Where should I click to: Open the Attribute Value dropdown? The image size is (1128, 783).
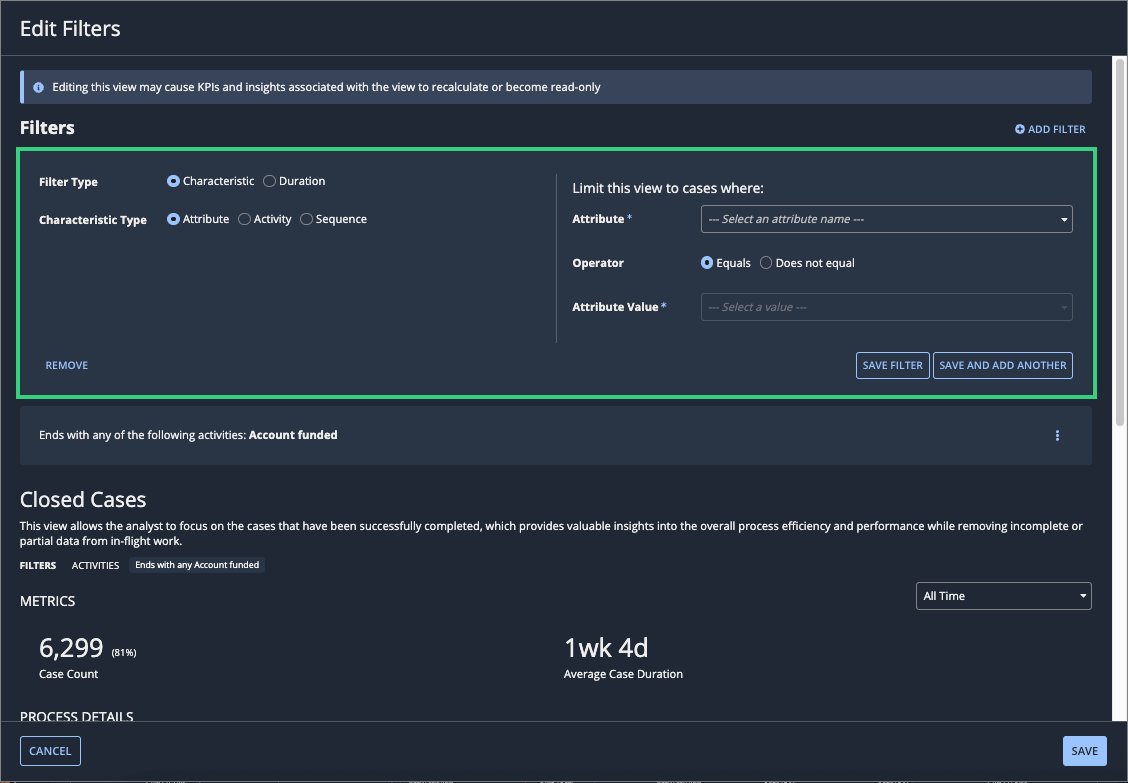click(x=886, y=307)
